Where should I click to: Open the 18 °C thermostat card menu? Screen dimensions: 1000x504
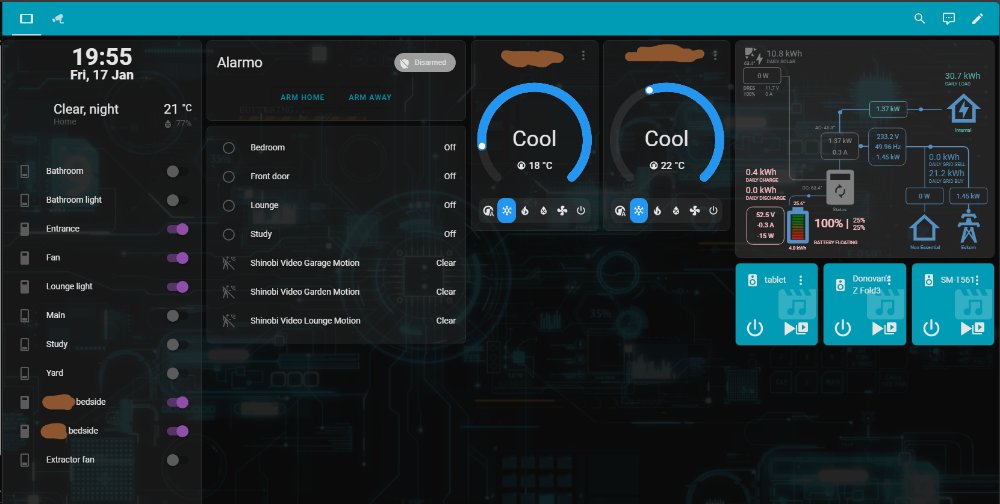(x=583, y=56)
